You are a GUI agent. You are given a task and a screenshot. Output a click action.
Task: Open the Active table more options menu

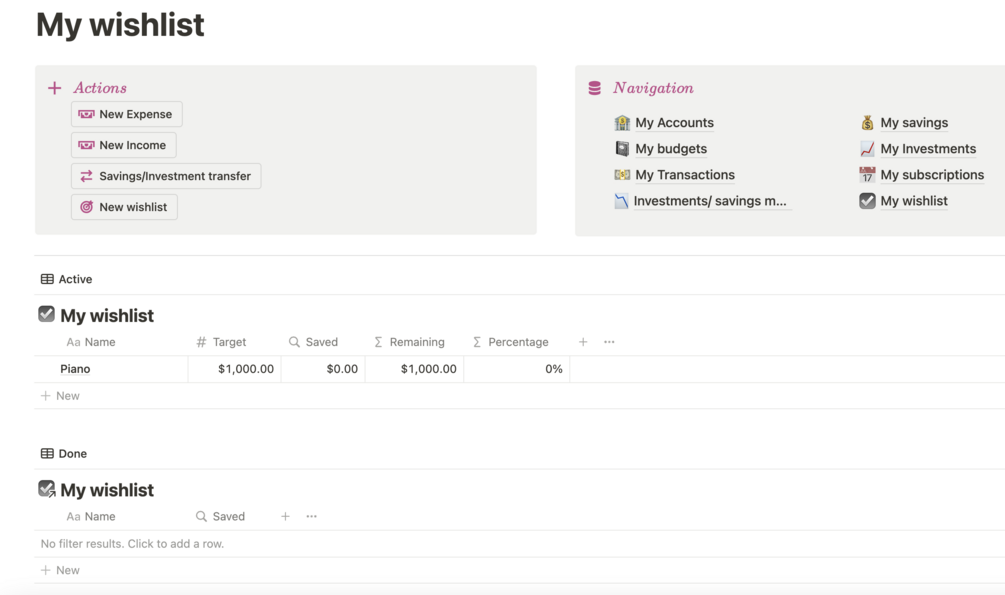pos(609,342)
